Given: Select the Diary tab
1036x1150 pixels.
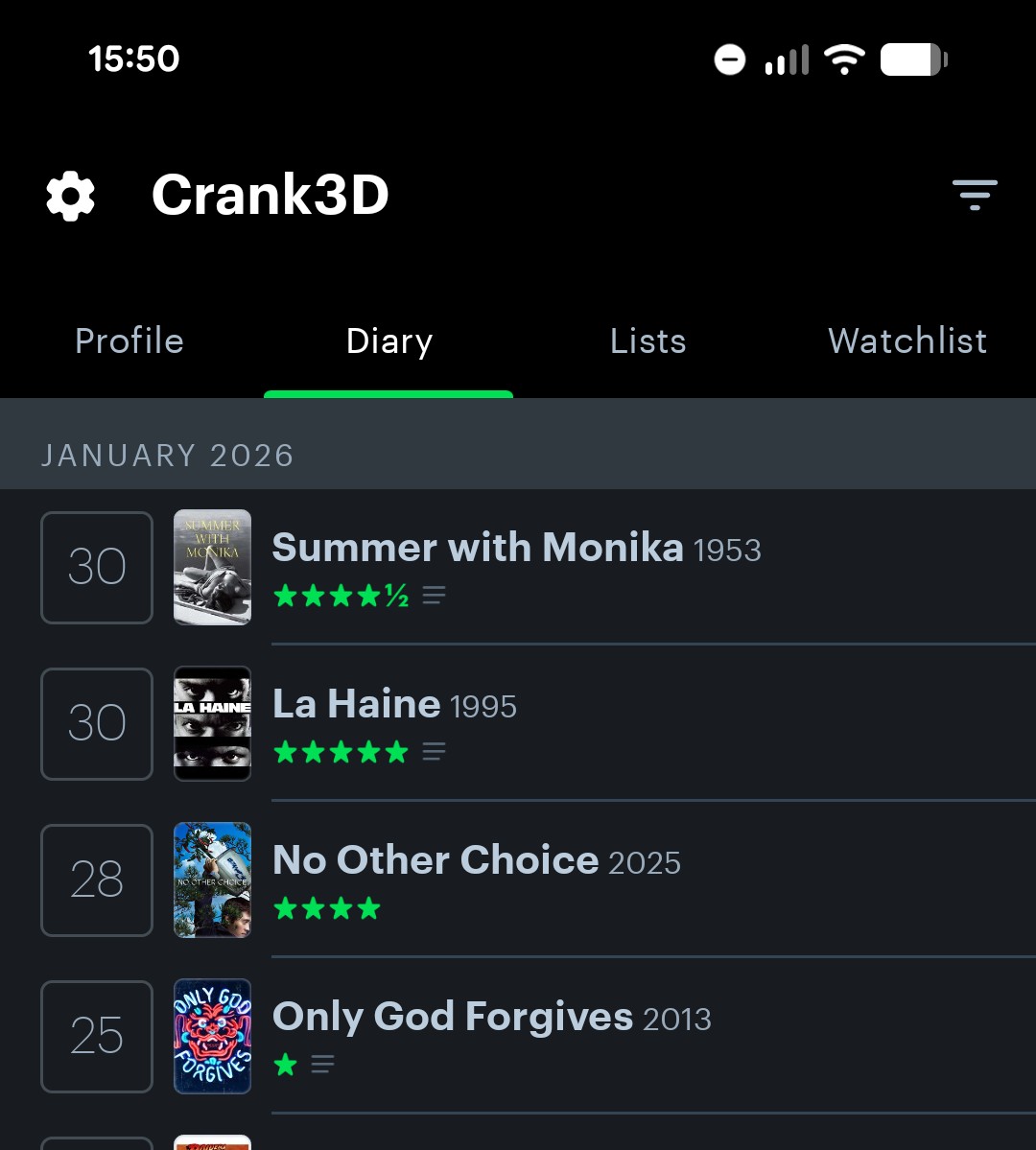Looking at the screenshot, I should [388, 341].
